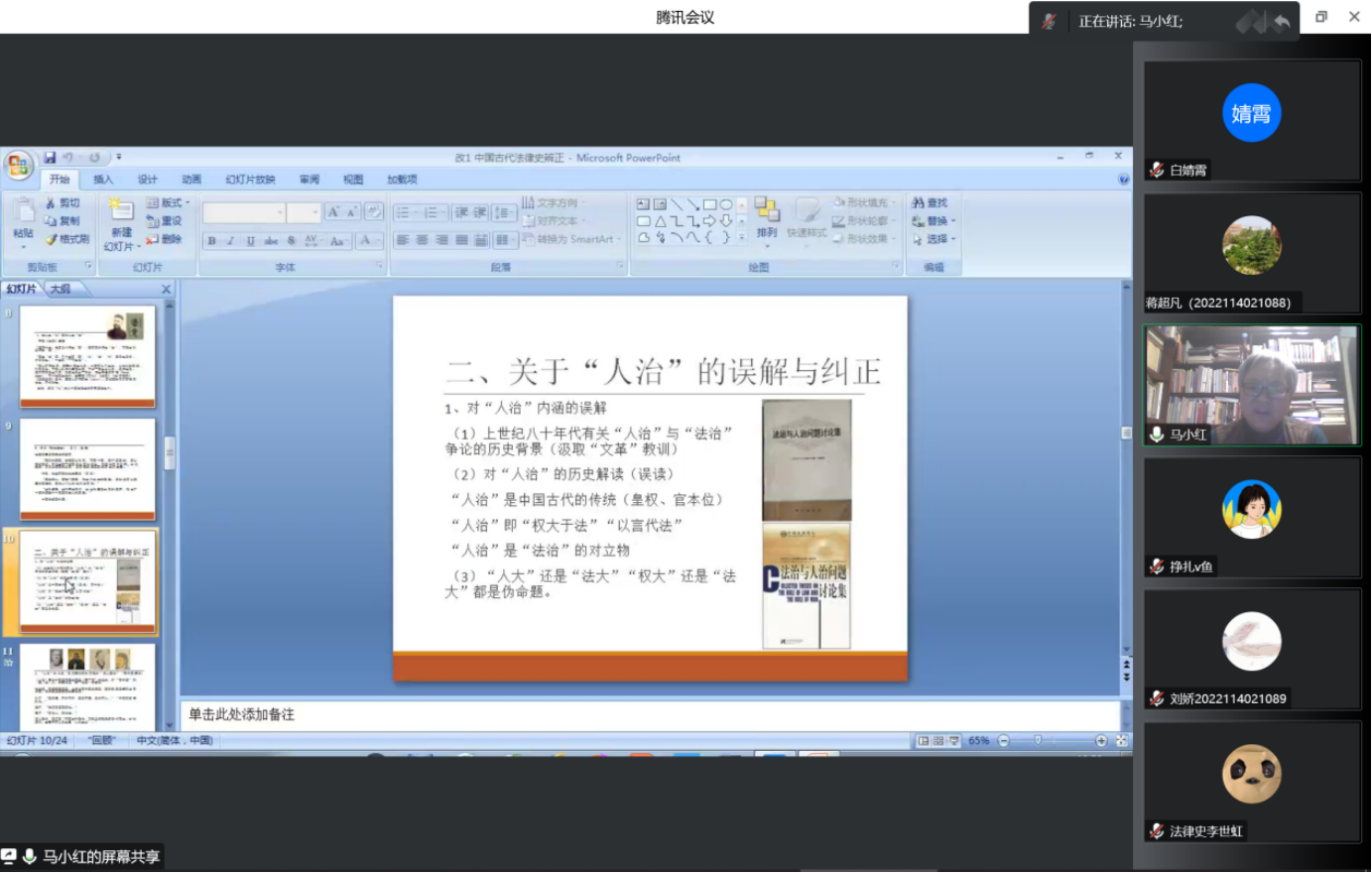Click the New Slide (新建幻灯片) button

[x=120, y=223]
